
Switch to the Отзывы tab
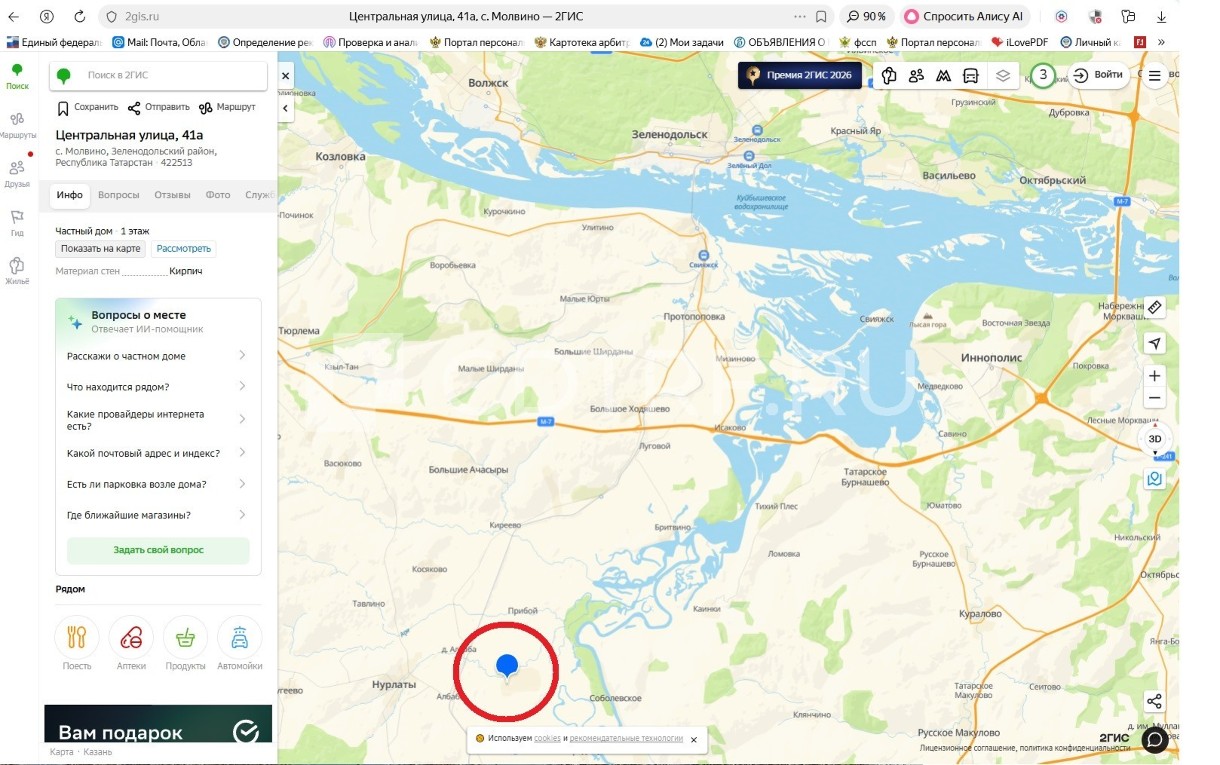pos(173,195)
